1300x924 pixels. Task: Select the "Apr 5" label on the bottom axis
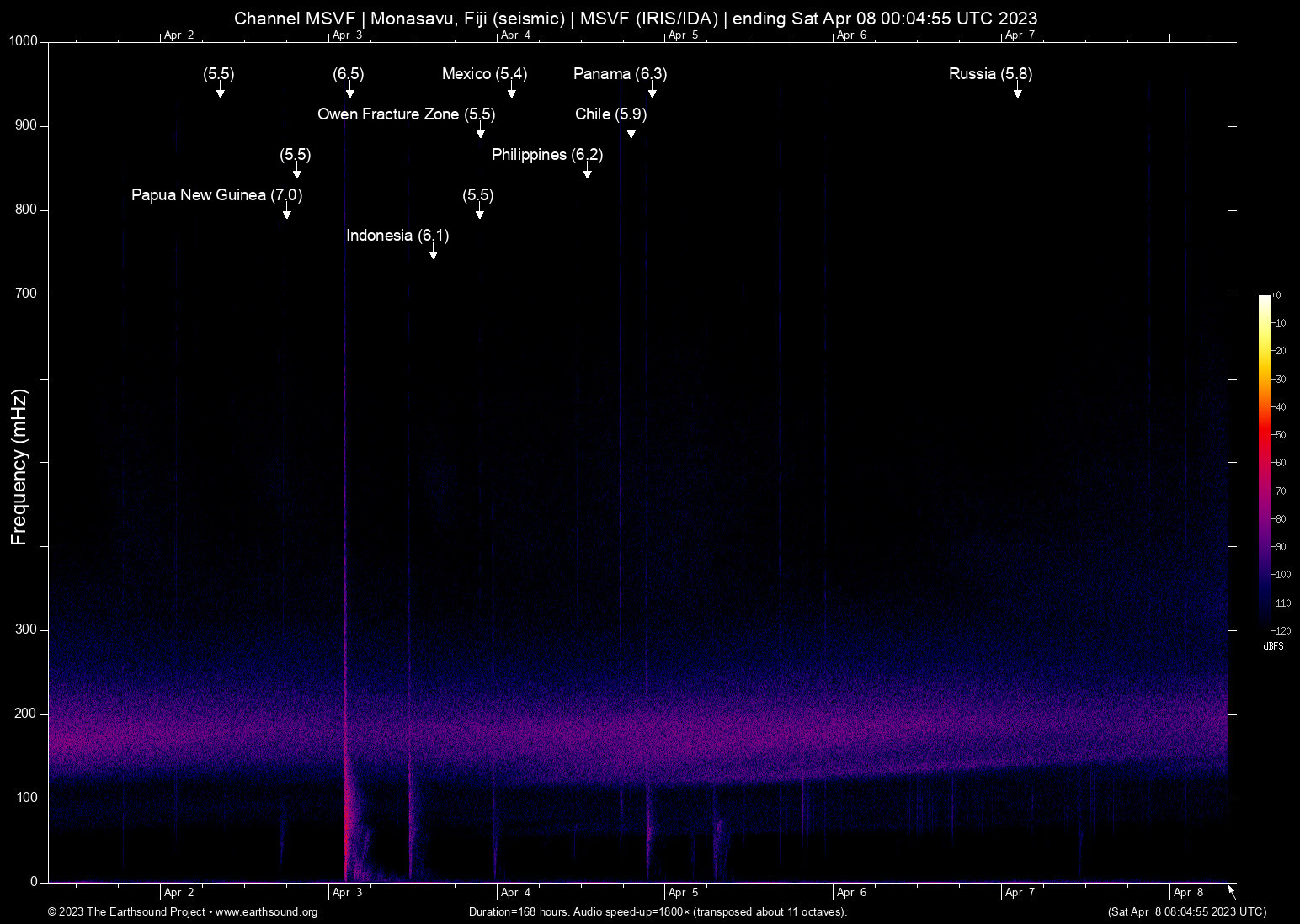tap(684, 892)
